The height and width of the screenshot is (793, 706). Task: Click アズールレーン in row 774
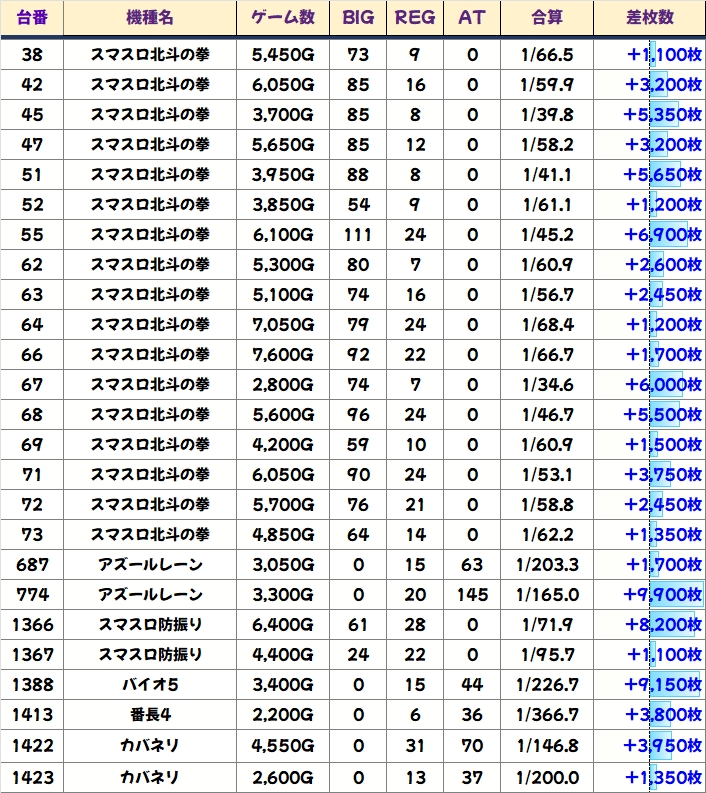150,595
